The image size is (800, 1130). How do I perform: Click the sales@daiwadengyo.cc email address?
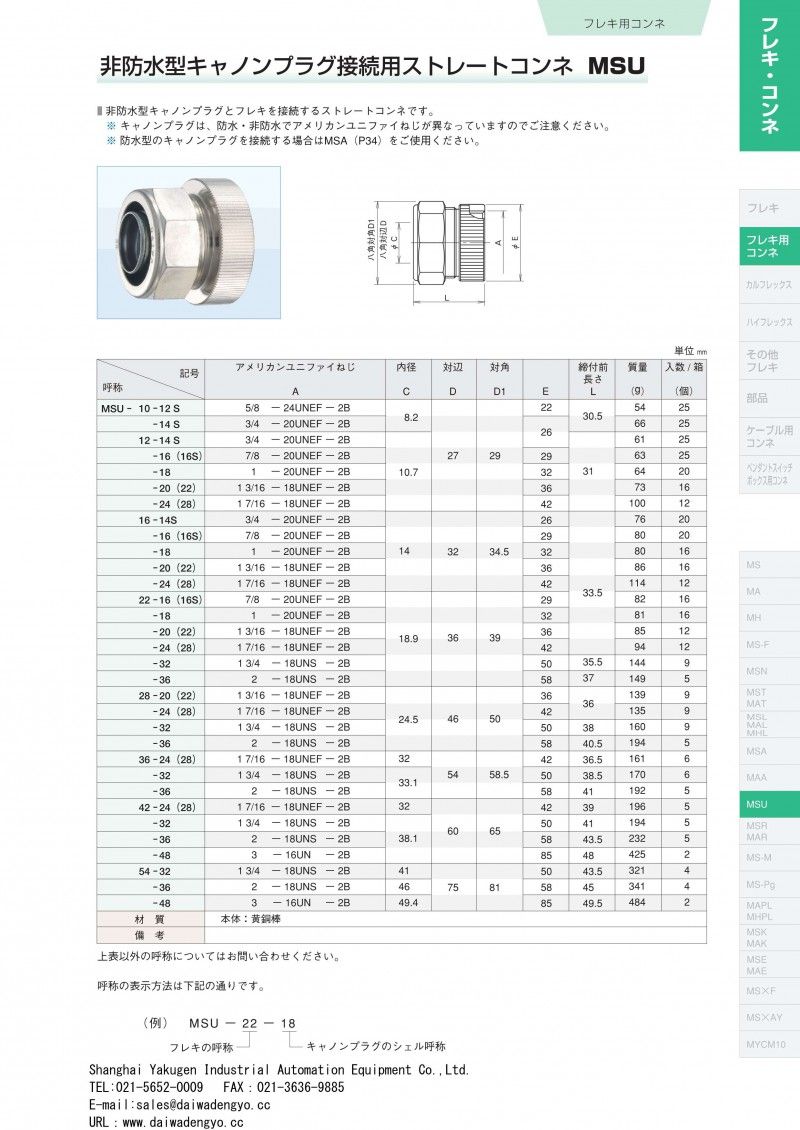pos(179,1105)
